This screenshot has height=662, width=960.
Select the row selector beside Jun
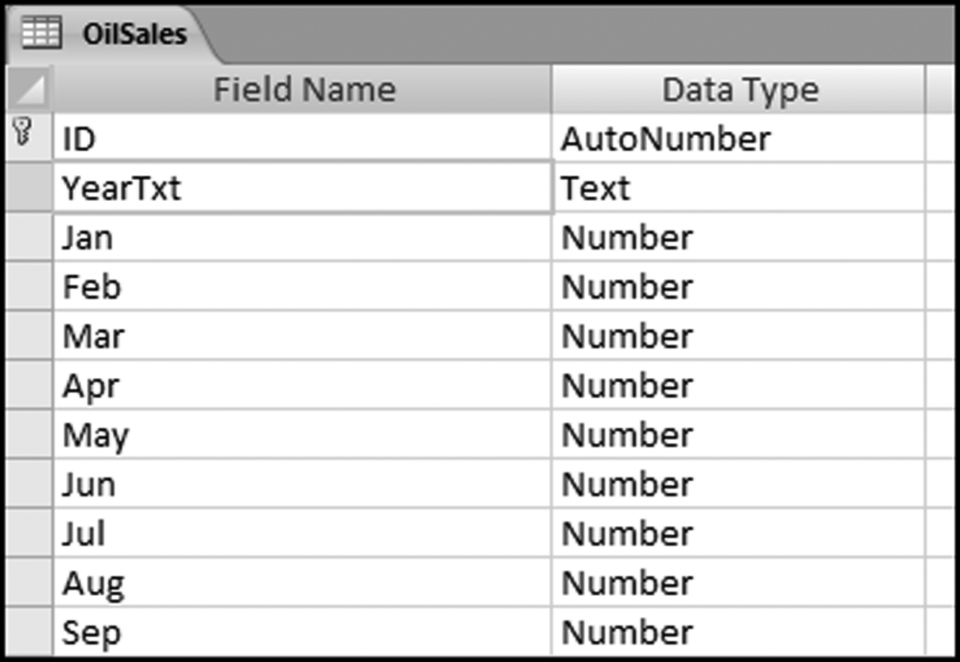tap(30, 484)
